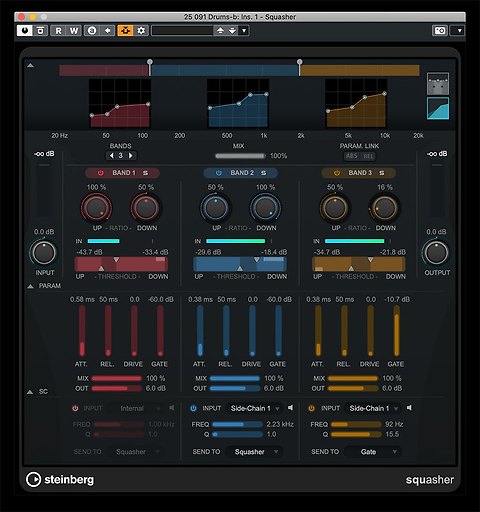Click Band 2 DRIVE vertical slider

[252, 331]
